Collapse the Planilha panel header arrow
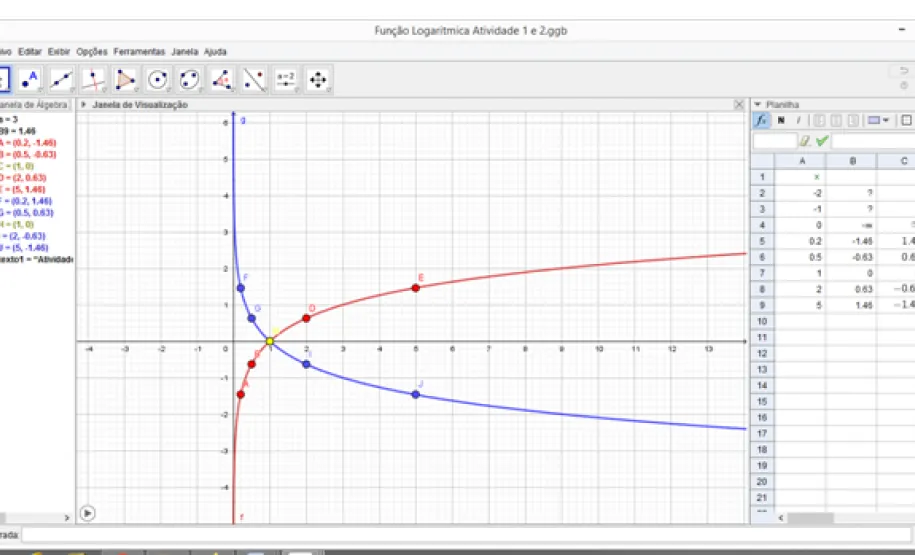915x555 pixels. 757,104
